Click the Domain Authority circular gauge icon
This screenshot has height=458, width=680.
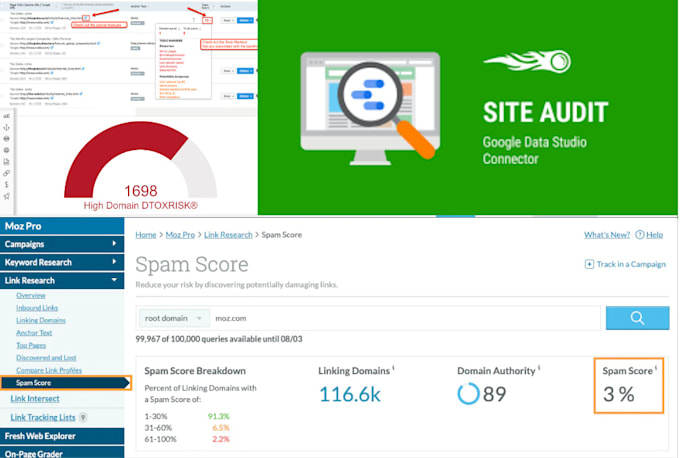click(x=468, y=393)
